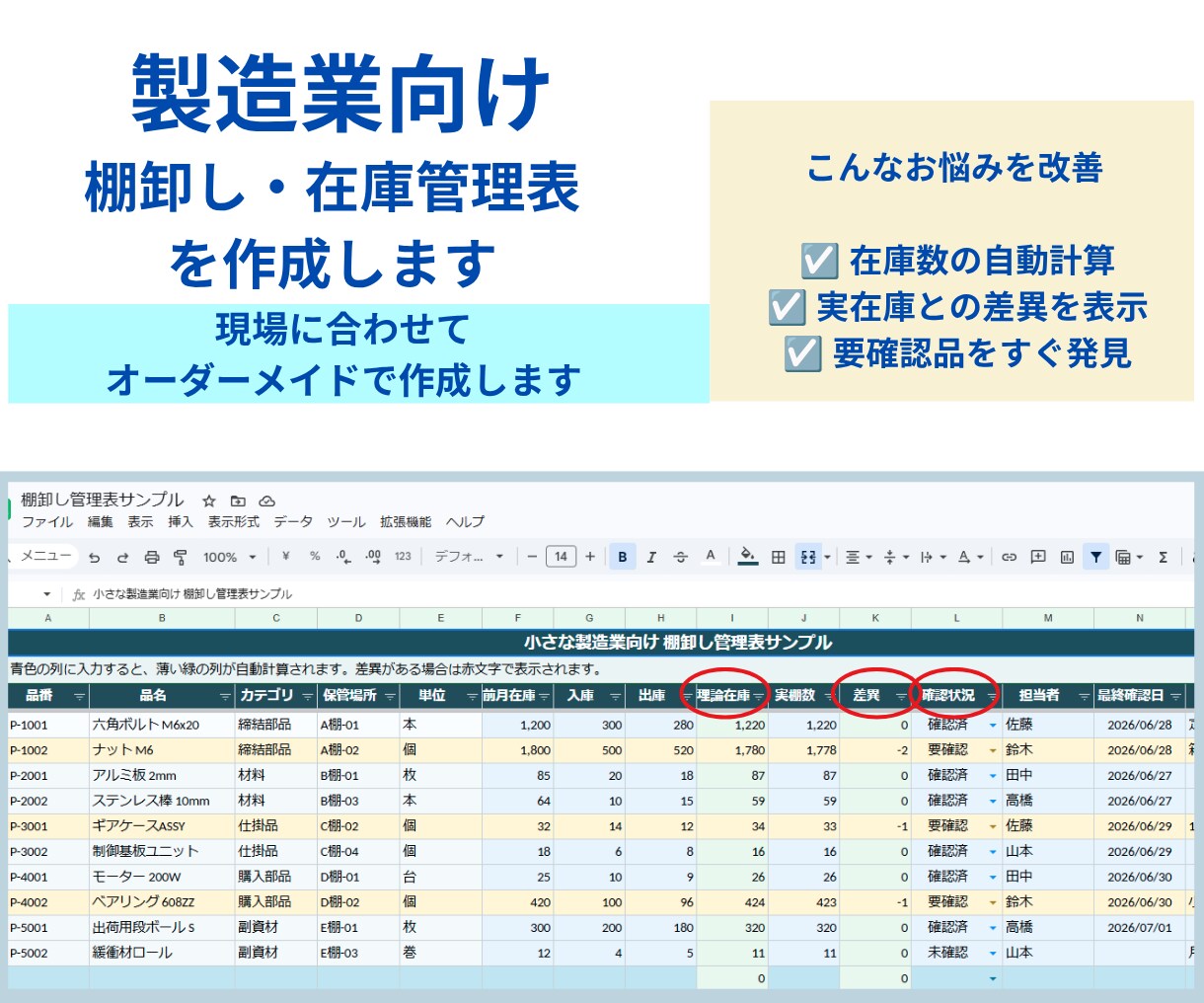Open the 確認状況 dropdown in the P-1002 row
Viewport: 1204px width, 1003px height.
point(993,751)
